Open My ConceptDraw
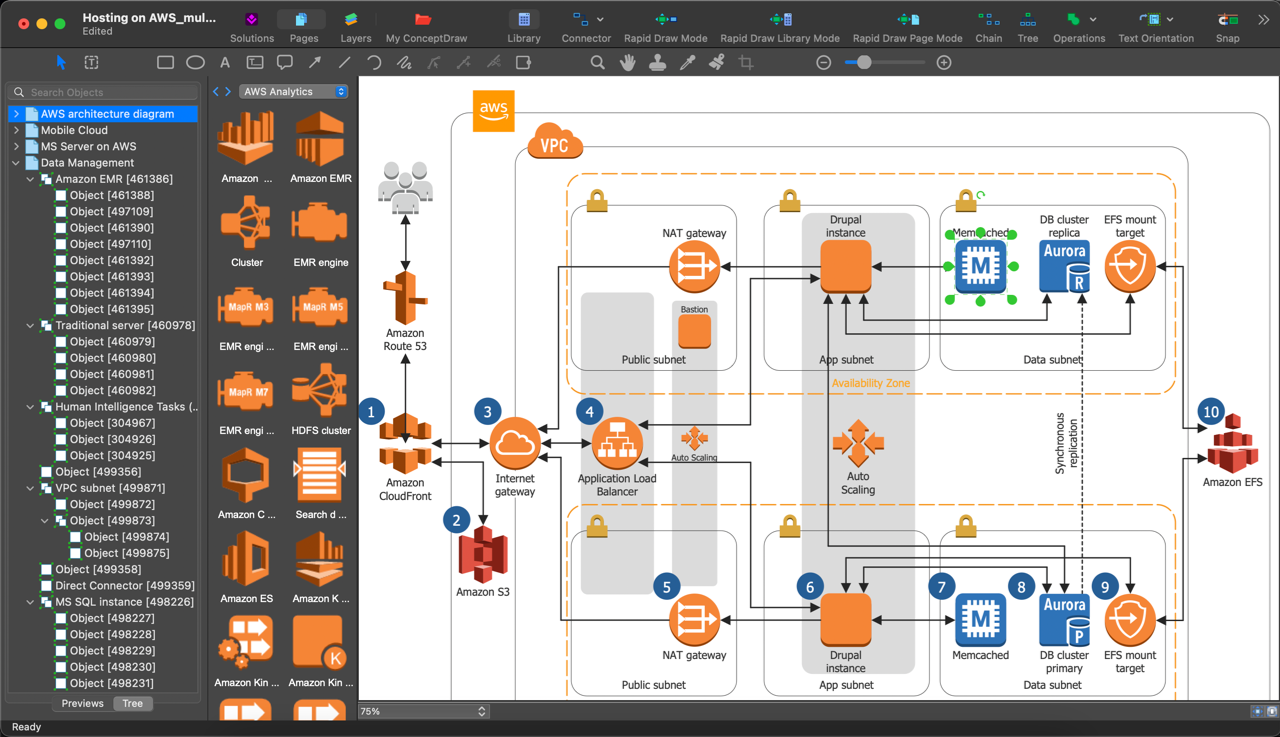 [426, 27]
